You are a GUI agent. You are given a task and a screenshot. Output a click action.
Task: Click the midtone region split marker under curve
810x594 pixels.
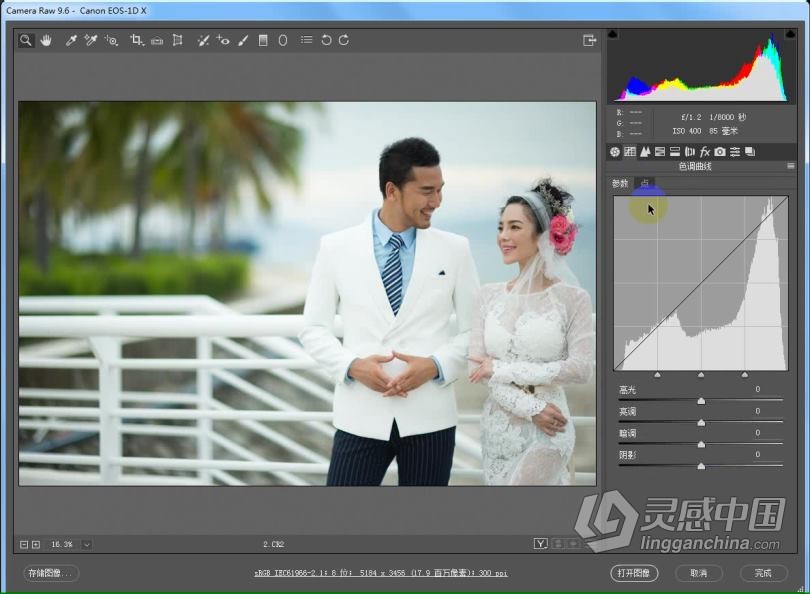701,374
